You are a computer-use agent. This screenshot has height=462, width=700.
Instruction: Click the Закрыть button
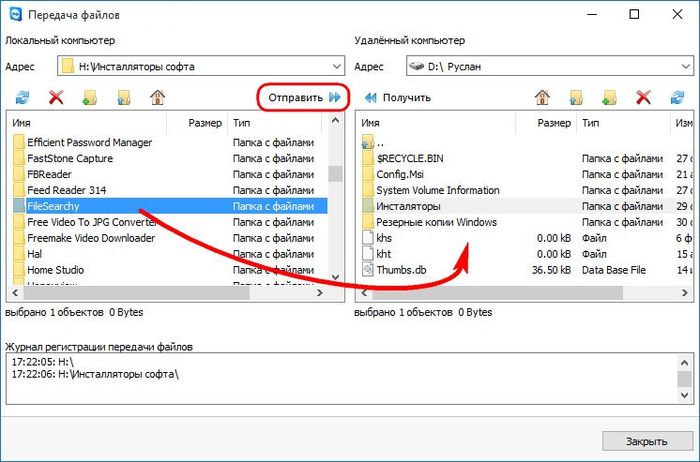tap(647, 441)
